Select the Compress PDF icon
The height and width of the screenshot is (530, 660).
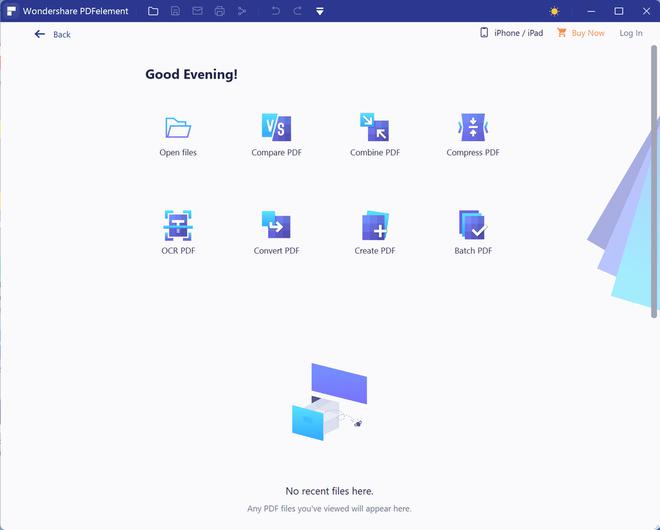pyautogui.click(x=473, y=127)
